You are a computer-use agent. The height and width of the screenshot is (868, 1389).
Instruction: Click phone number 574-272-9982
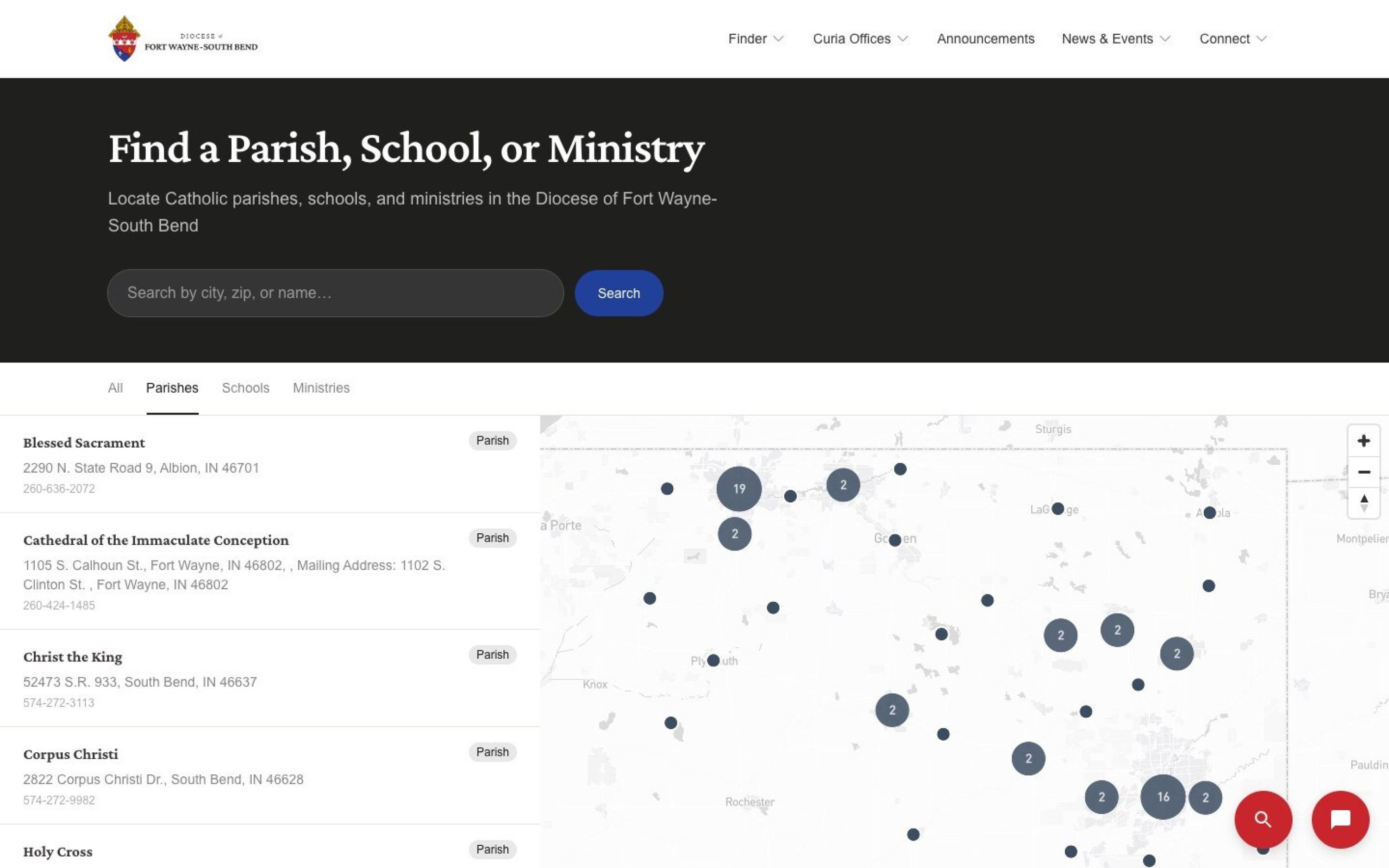[59, 800]
